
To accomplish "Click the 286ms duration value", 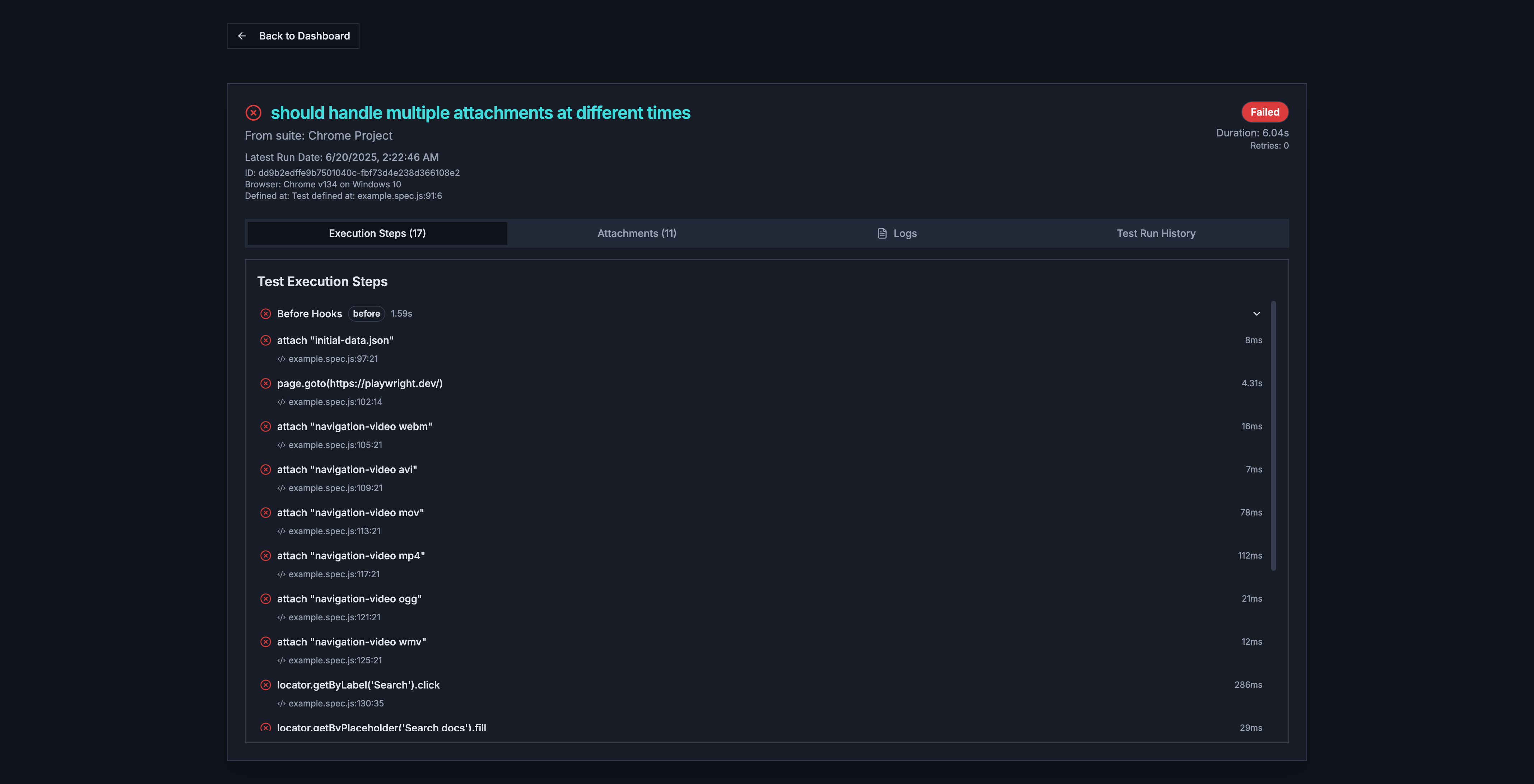I will (x=1248, y=685).
